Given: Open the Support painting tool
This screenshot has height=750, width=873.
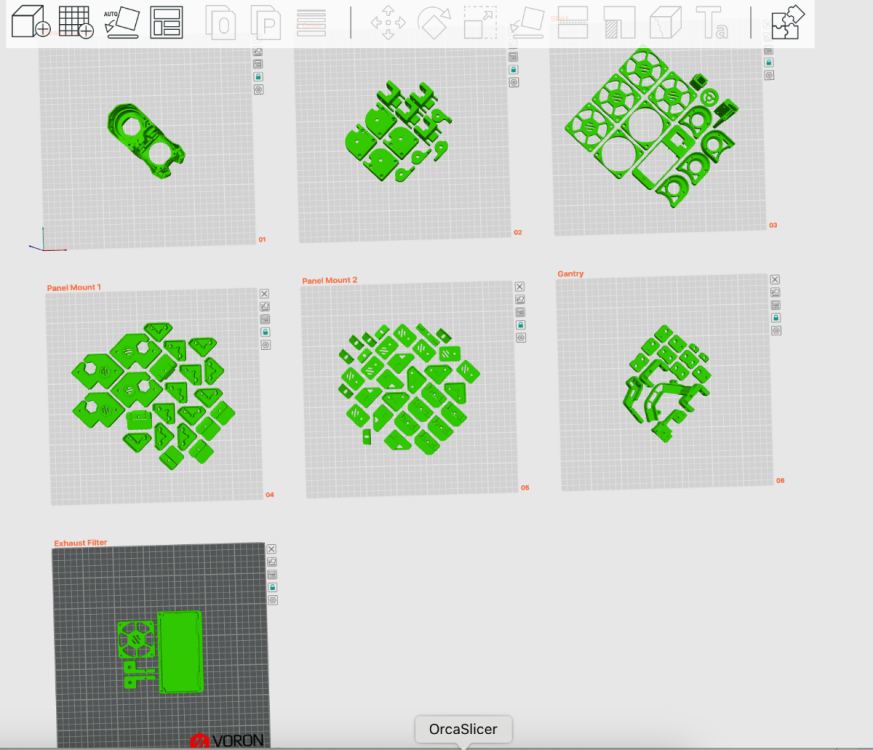Looking at the screenshot, I should (x=619, y=22).
